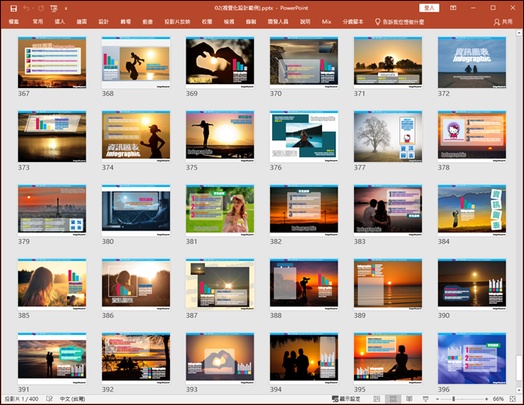Image resolution: width=524 pixels, height=405 pixels.
Task: Open the 投影片放映 (Slide Show) tab
Action: pos(177,22)
